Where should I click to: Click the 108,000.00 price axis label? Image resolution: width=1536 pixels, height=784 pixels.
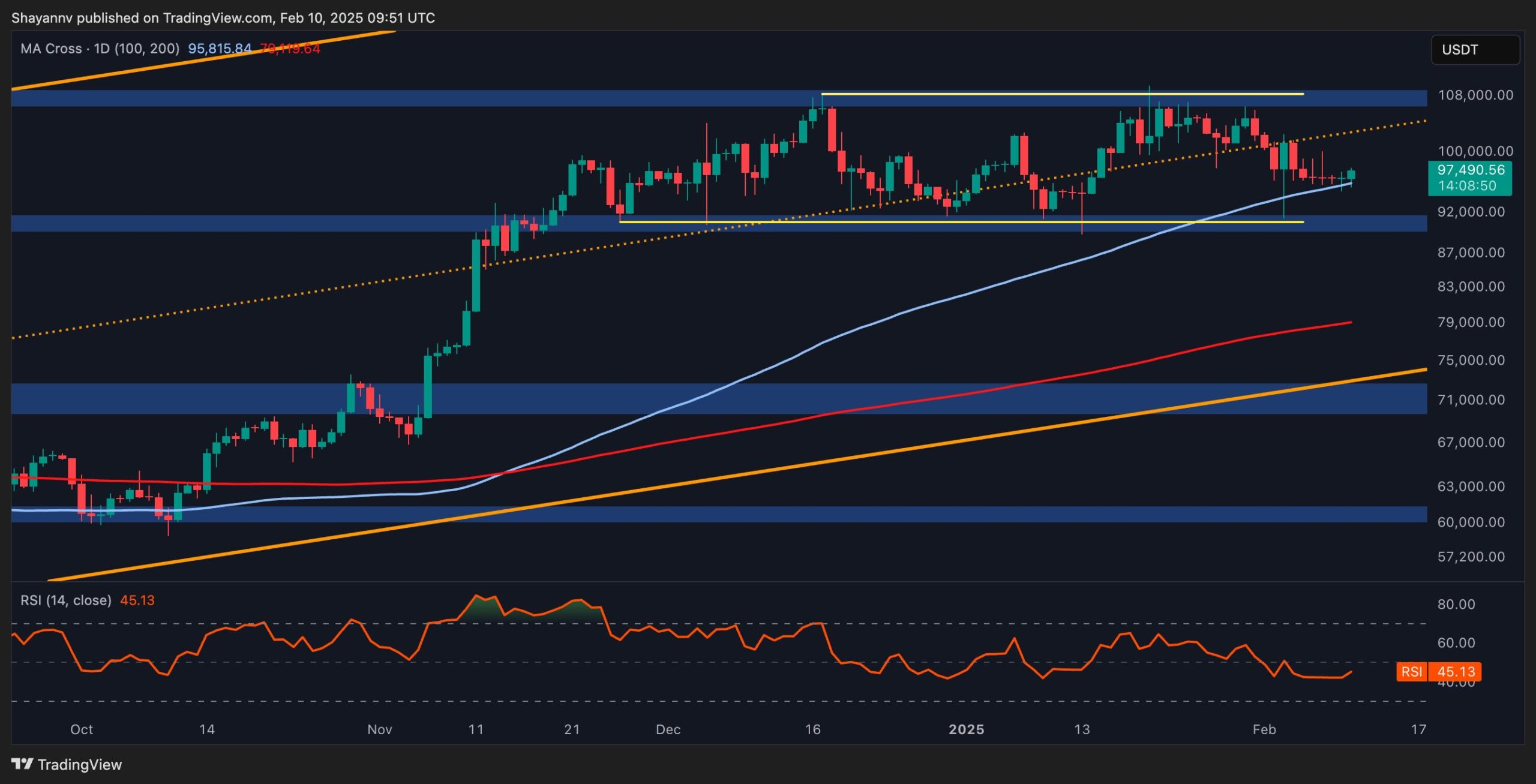1475,95
